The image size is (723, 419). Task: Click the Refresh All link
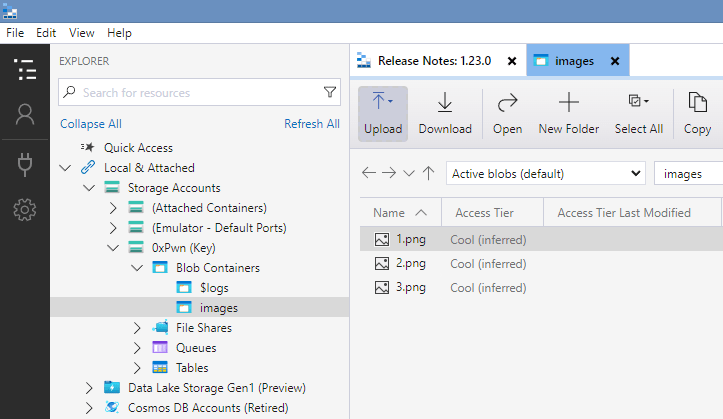(x=311, y=124)
